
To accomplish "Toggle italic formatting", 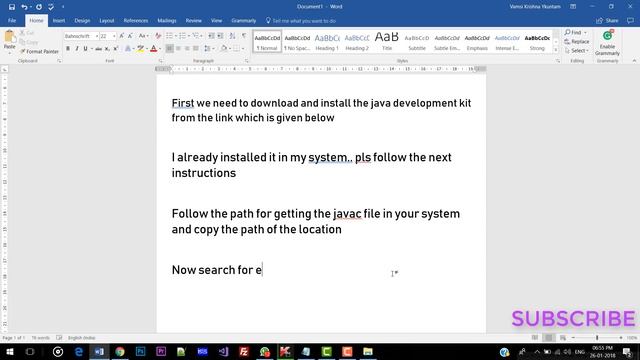I will 77,49.
